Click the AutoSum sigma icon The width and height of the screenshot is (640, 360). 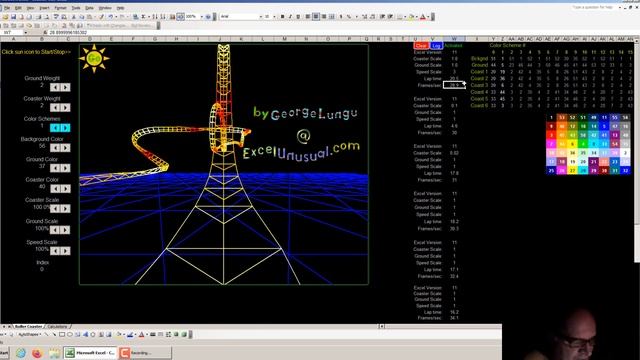[143, 17]
